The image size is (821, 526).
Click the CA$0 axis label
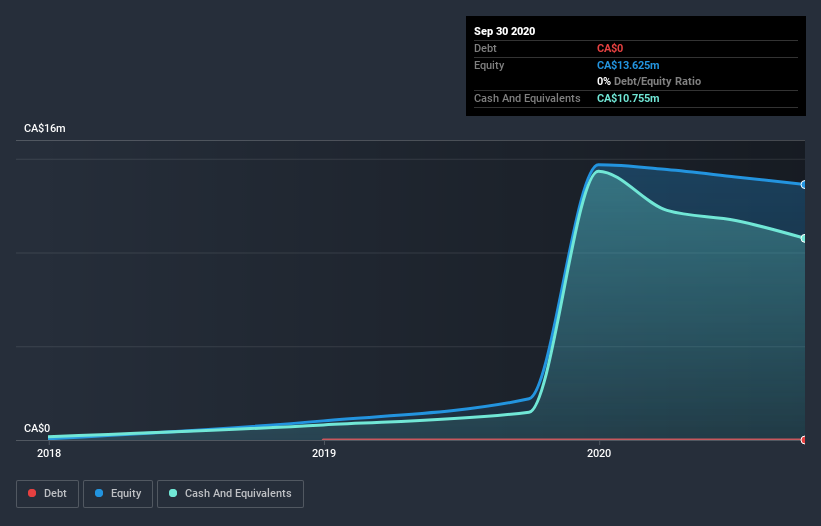point(37,428)
